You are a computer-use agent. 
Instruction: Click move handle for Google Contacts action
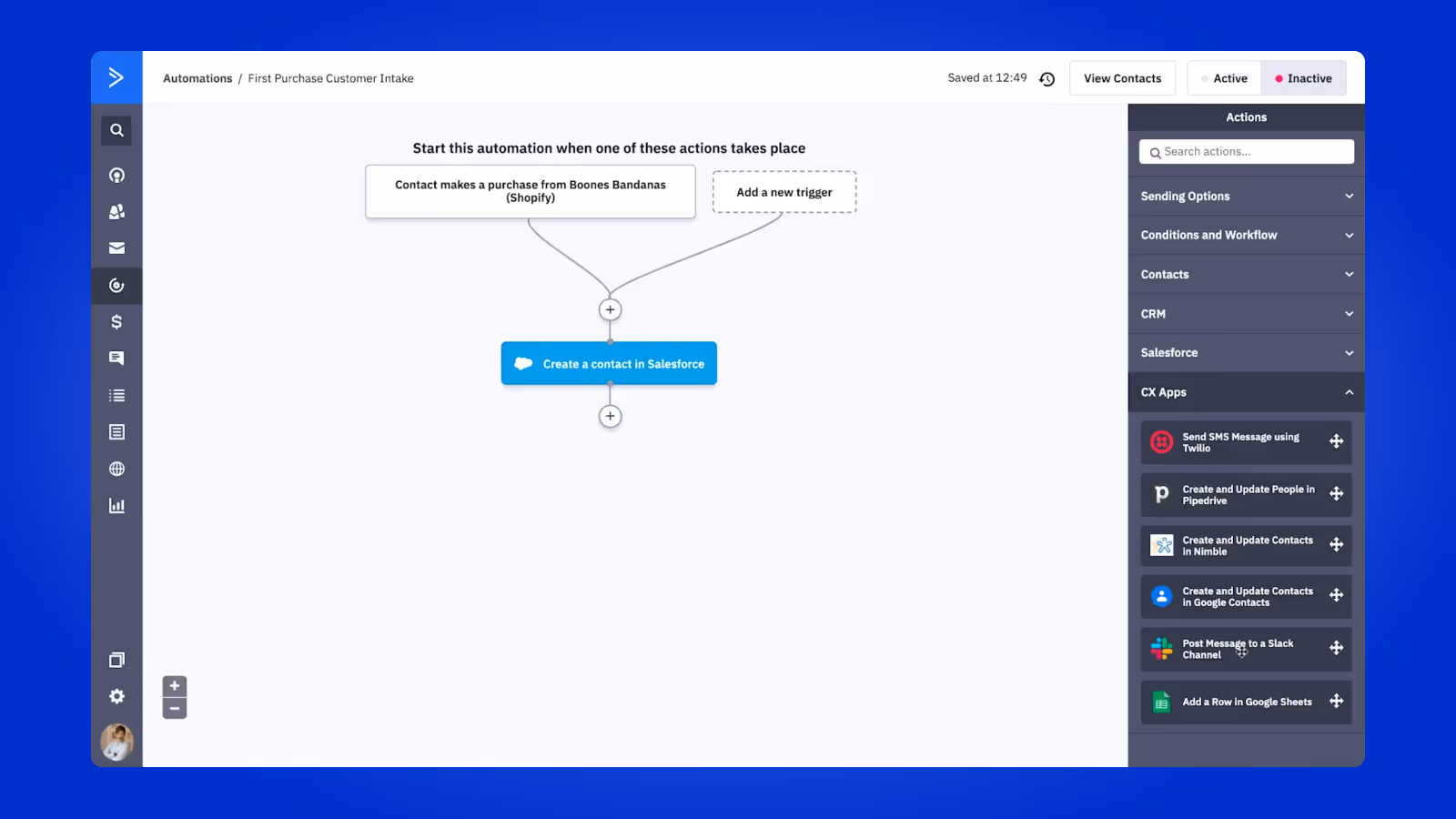(1336, 595)
